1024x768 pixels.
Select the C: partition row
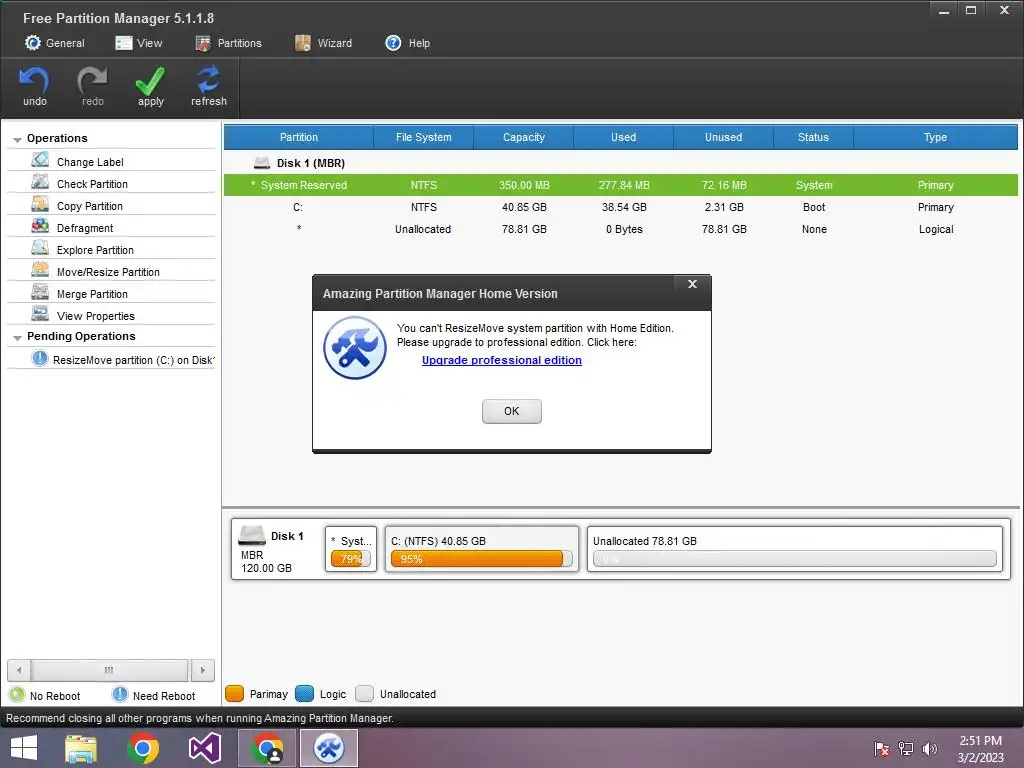620,207
